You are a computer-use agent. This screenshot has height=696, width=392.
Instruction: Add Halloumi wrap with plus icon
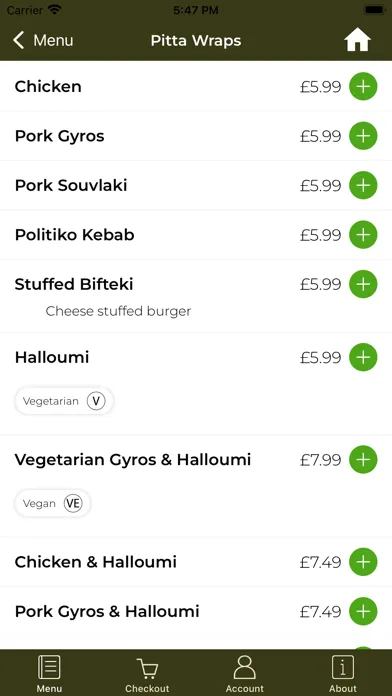pos(363,357)
